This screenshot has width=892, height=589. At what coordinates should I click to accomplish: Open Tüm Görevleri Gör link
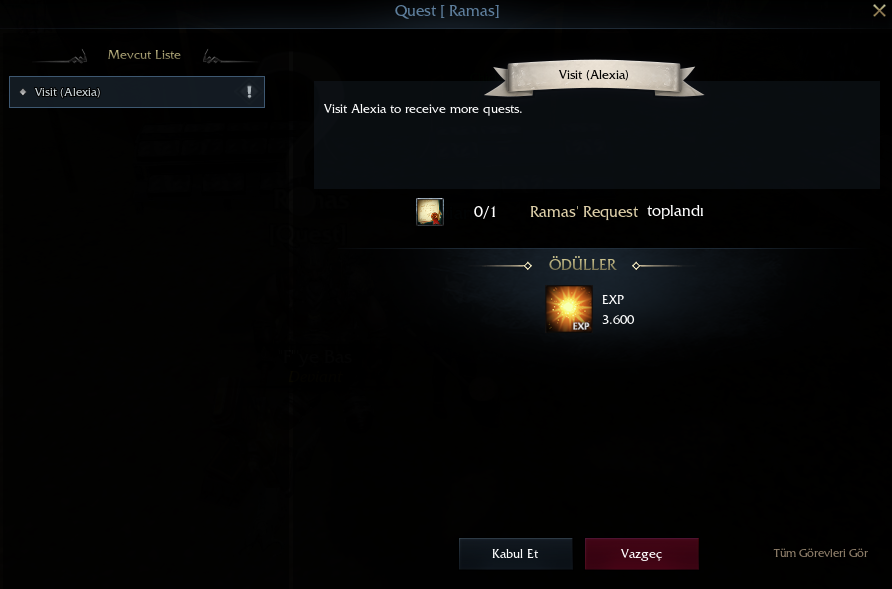click(820, 553)
